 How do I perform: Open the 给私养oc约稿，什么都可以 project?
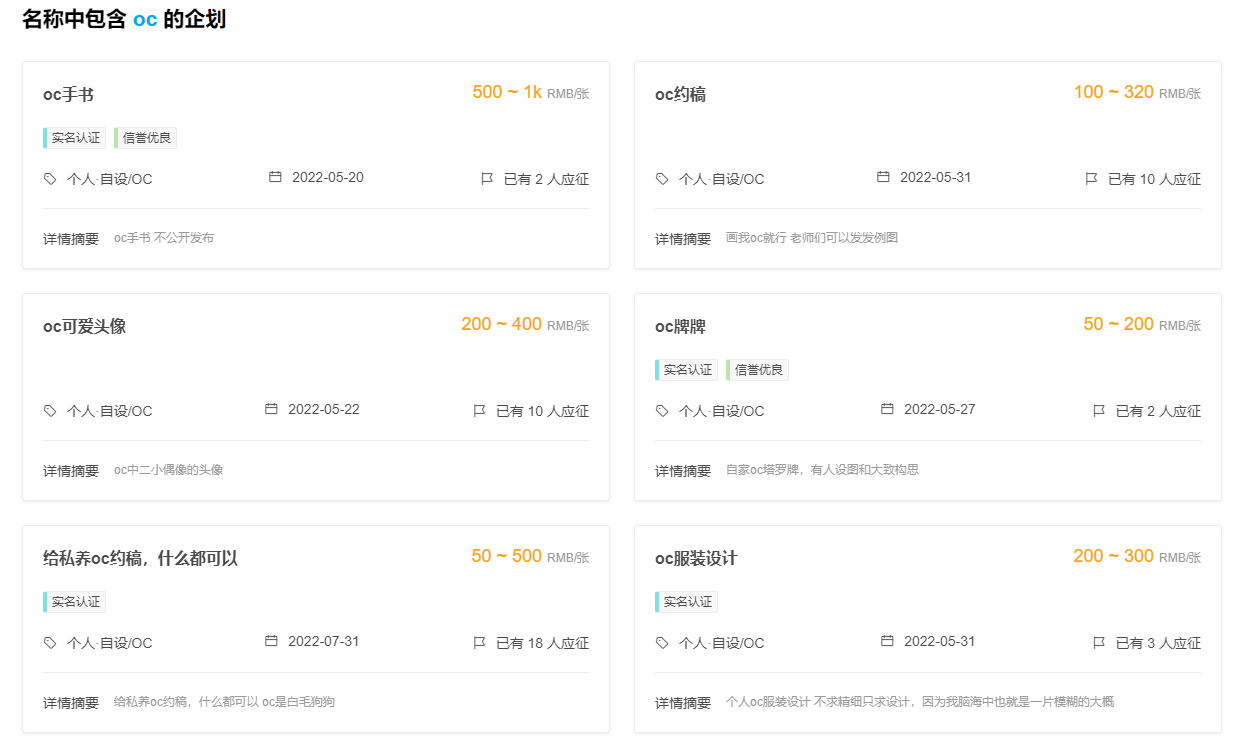140,559
